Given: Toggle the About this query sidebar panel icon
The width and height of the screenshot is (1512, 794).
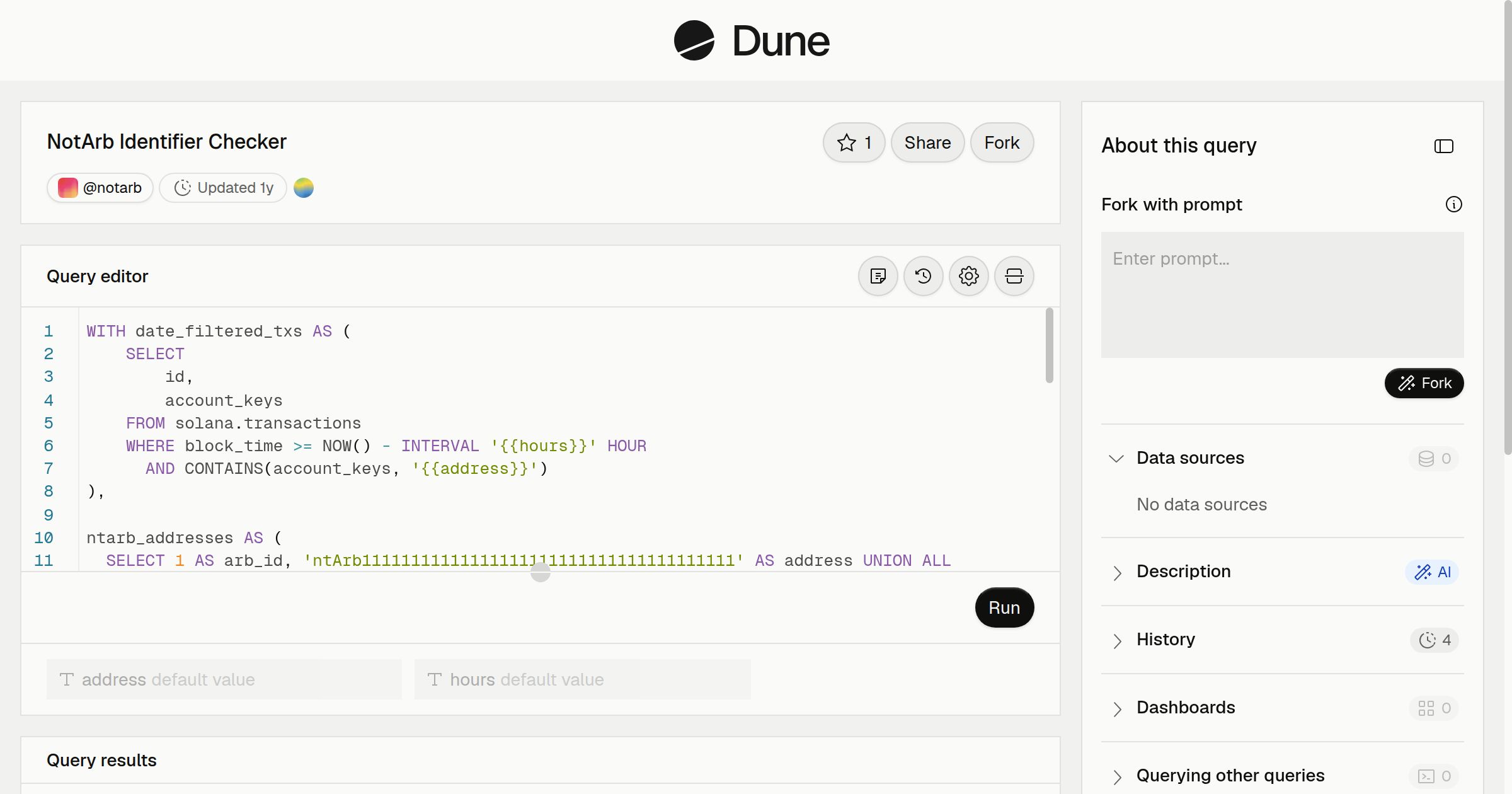Looking at the screenshot, I should (1444, 146).
